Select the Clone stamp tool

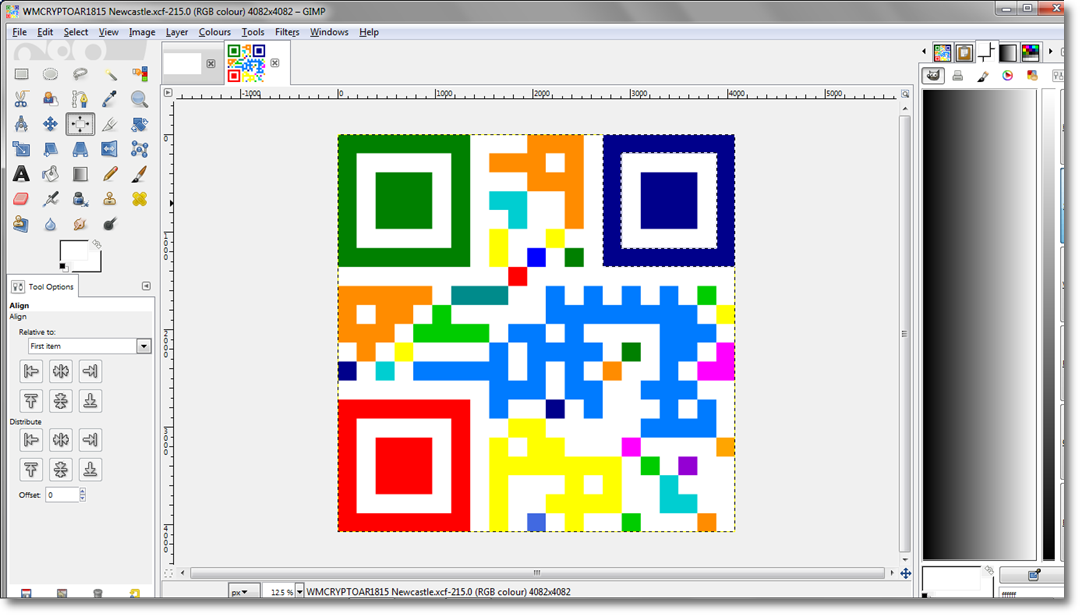click(x=110, y=199)
